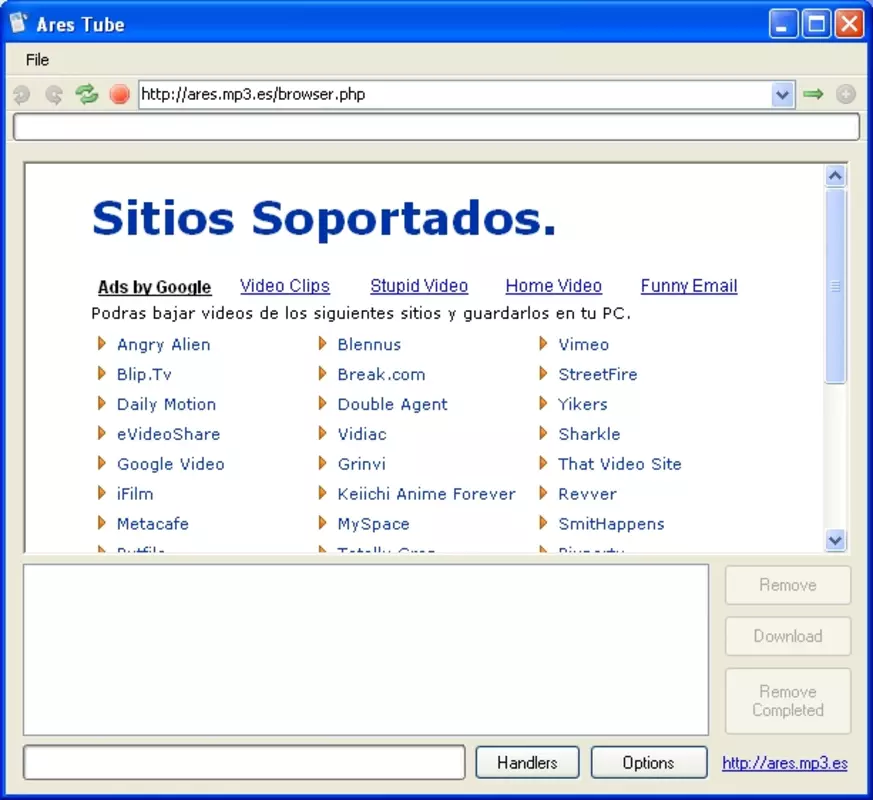Image resolution: width=873 pixels, height=800 pixels.
Task: Click the vertical scrollbar thumb
Action: (x=835, y=286)
